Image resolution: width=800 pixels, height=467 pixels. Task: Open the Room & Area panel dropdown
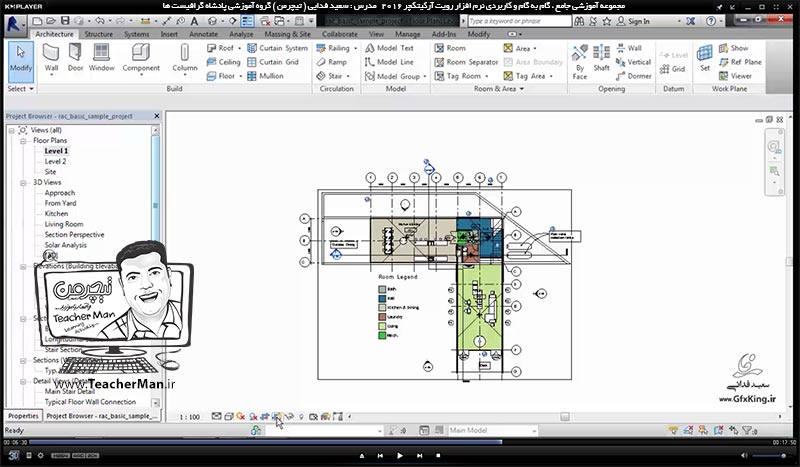pyautogui.click(x=498, y=89)
